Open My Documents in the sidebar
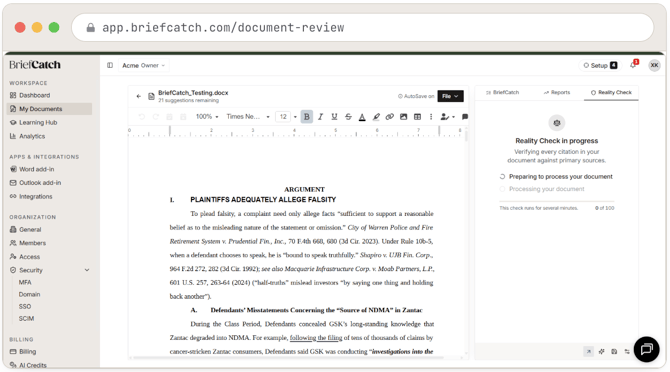This screenshot has height=372, width=670. [49, 109]
